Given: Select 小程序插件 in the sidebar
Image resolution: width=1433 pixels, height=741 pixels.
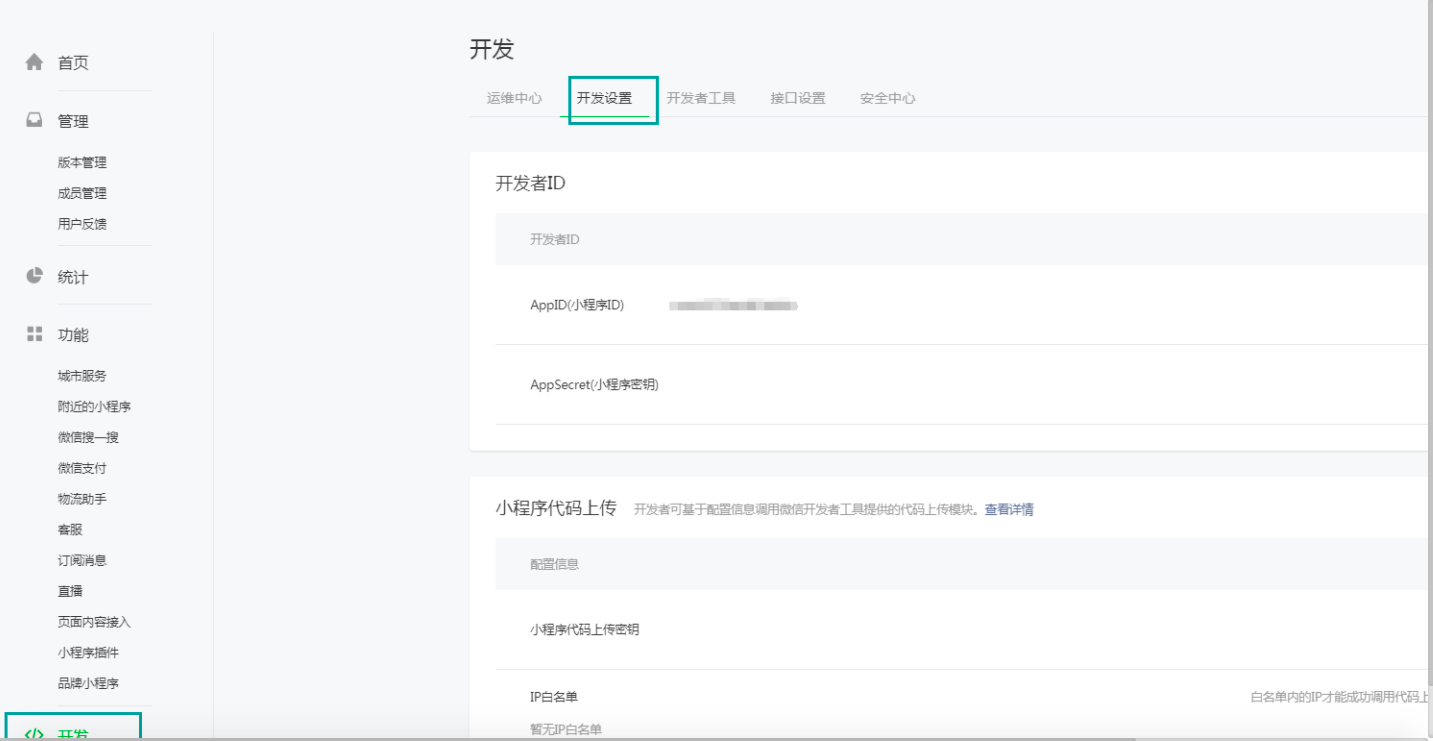Looking at the screenshot, I should pos(88,653).
